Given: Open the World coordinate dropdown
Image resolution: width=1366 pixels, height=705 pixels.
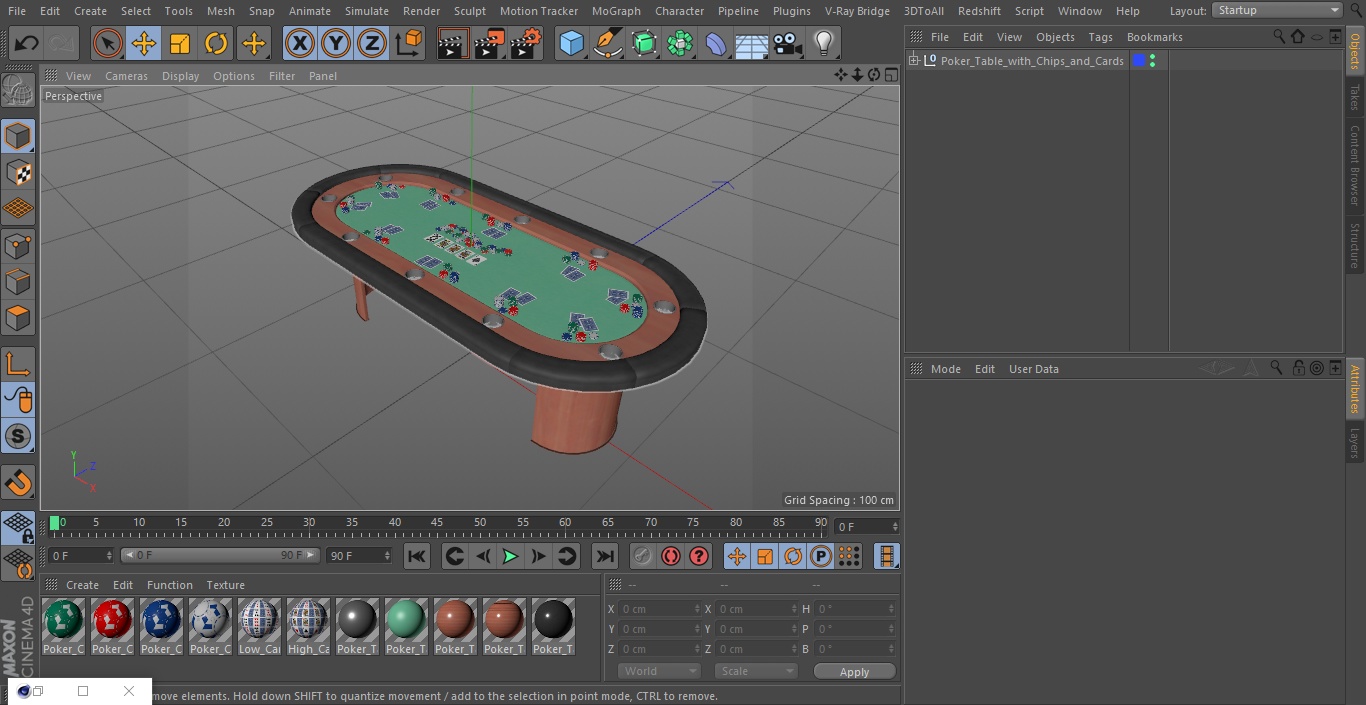Looking at the screenshot, I should (x=659, y=671).
